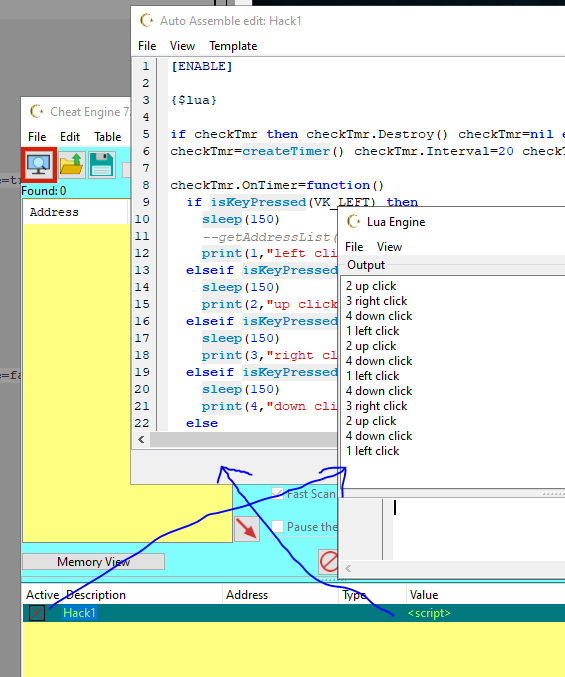Image resolution: width=565 pixels, height=677 pixels.
Task: Open the File menu in Lua Engine
Action: pos(354,247)
